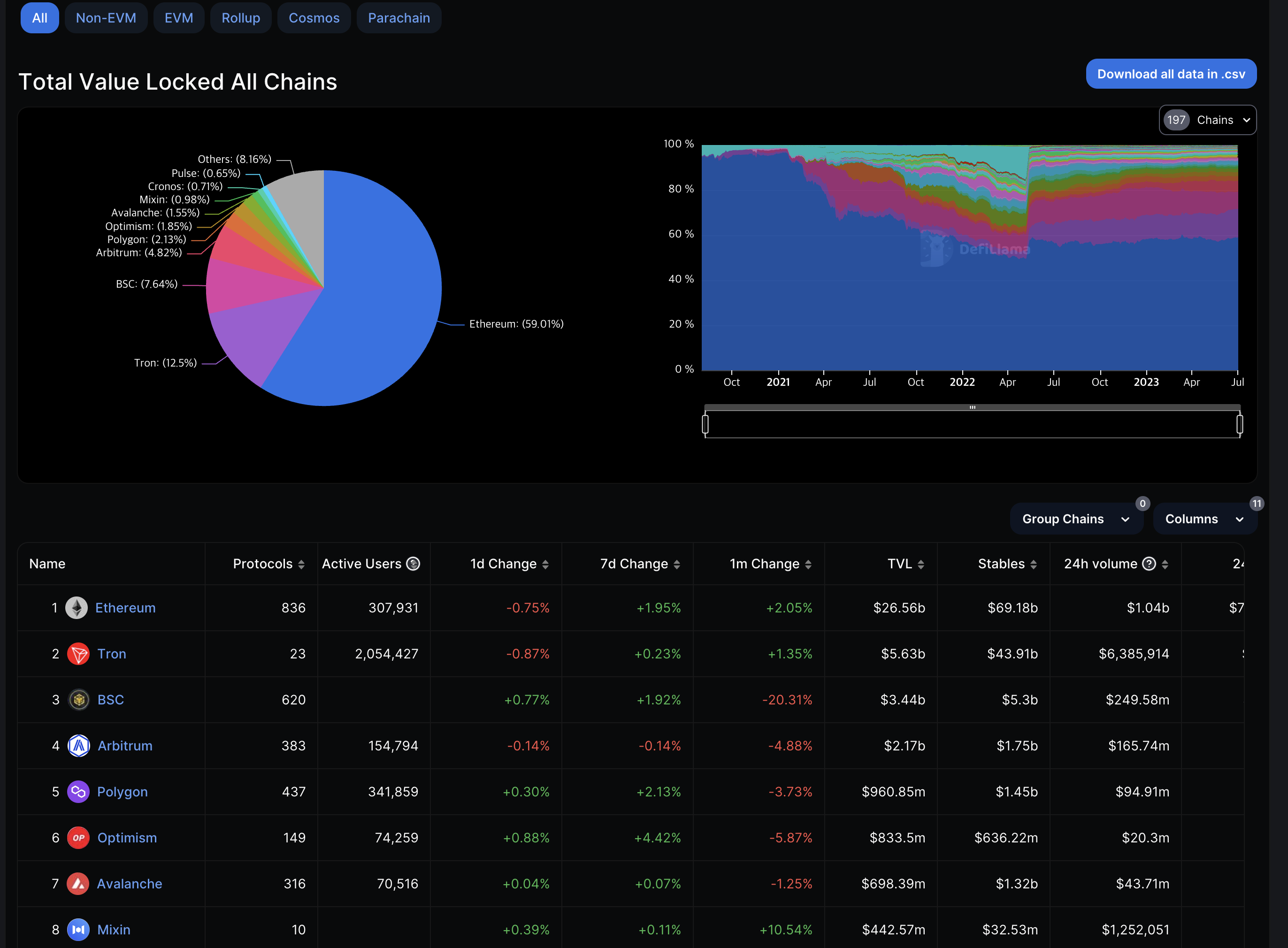This screenshot has width=1288, height=948.
Task: Click the Avalanche chain logo icon
Action: click(x=78, y=884)
